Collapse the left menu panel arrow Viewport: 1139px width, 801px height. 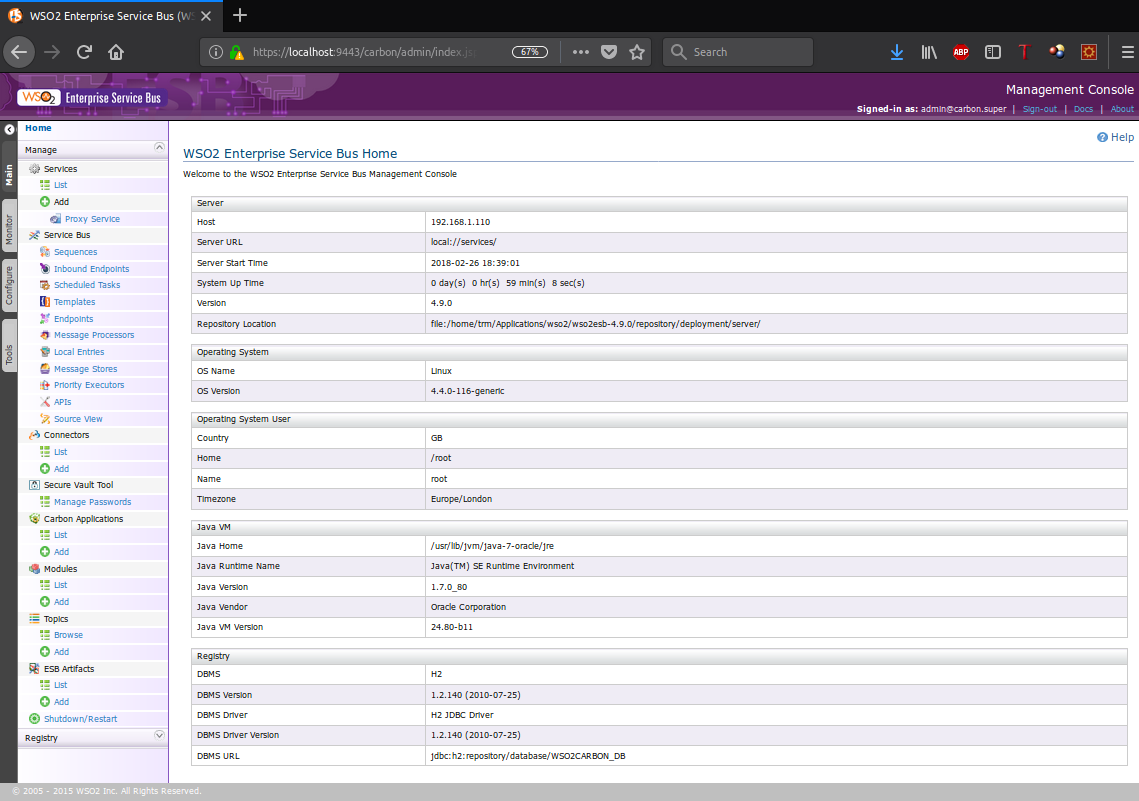click(x=9, y=129)
